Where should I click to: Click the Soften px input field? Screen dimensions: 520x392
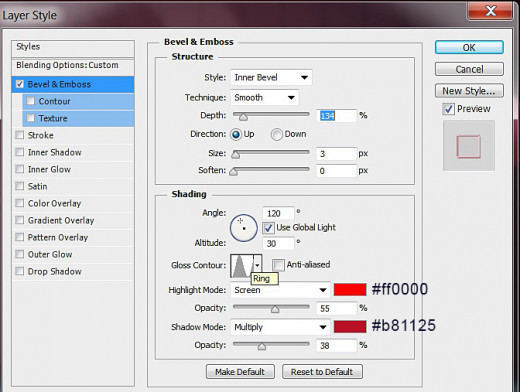pos(336,171)
